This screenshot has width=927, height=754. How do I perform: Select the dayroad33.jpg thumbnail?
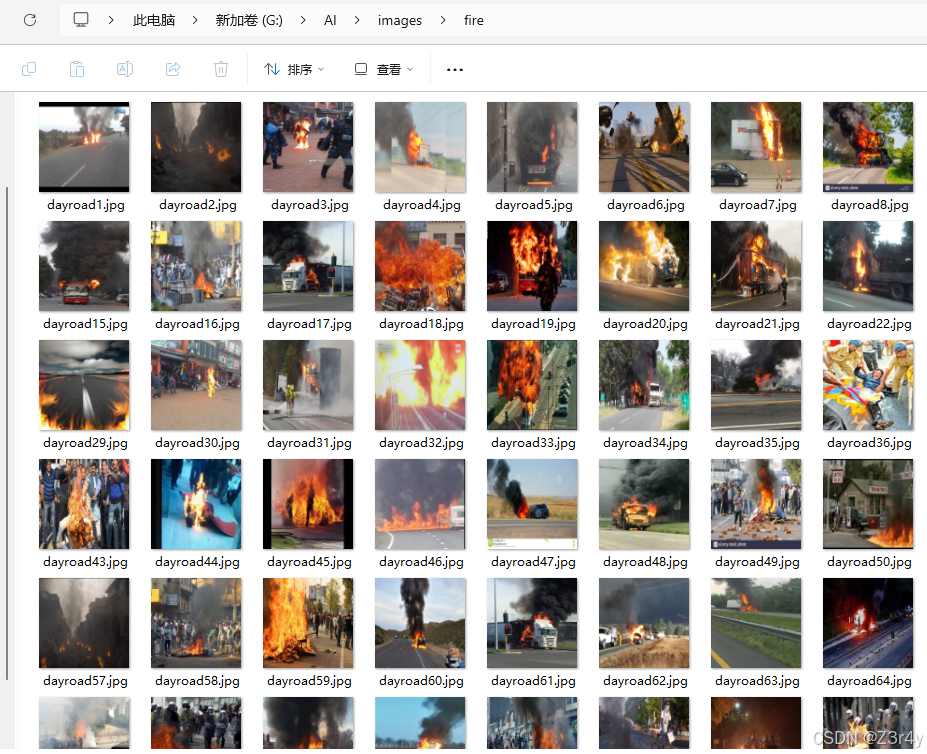tap(532, 385)
